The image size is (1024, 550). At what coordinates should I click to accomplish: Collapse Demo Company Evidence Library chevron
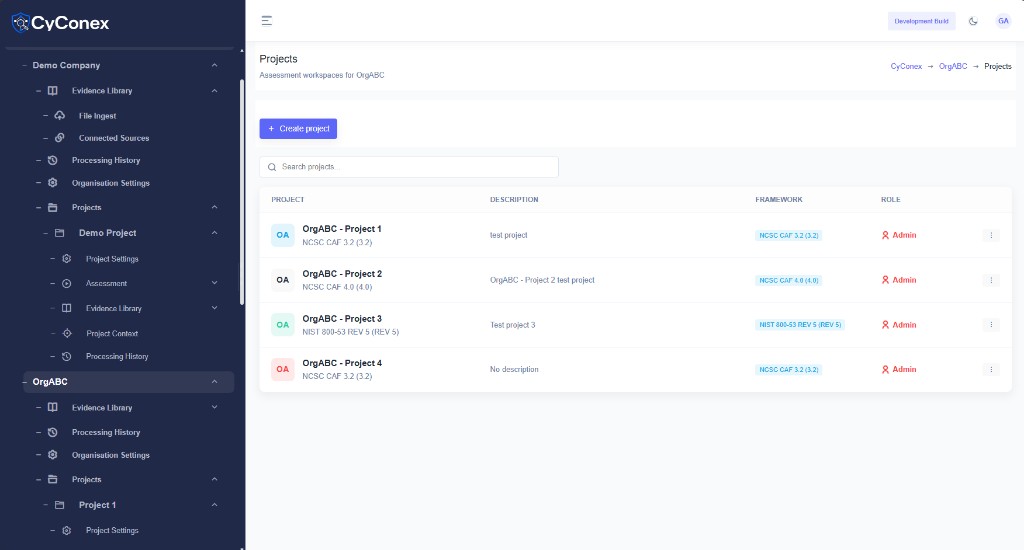[x=214, y=91]
